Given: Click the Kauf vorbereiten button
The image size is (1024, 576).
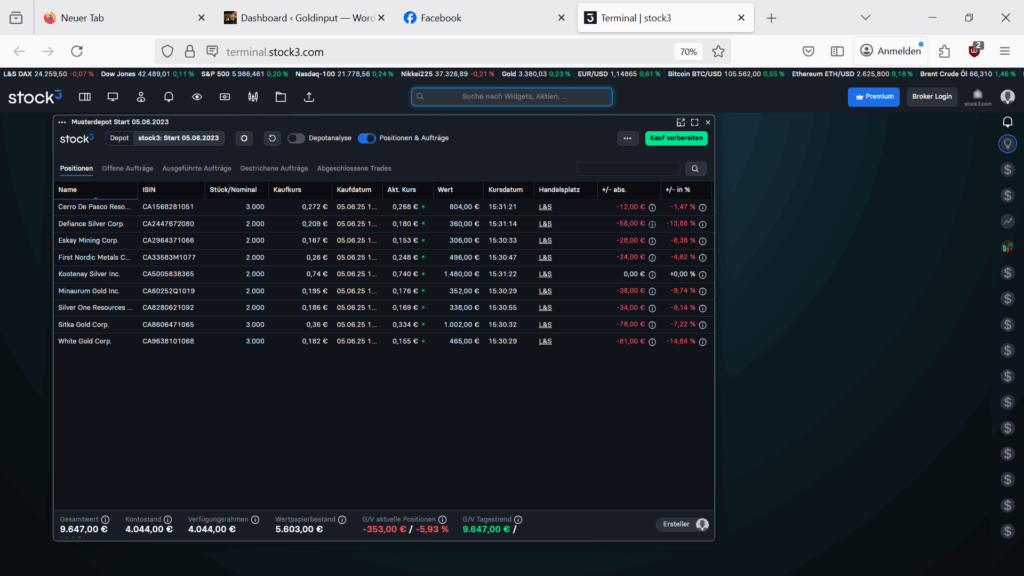Looking at the screenshot, I should tap(676, 138).
